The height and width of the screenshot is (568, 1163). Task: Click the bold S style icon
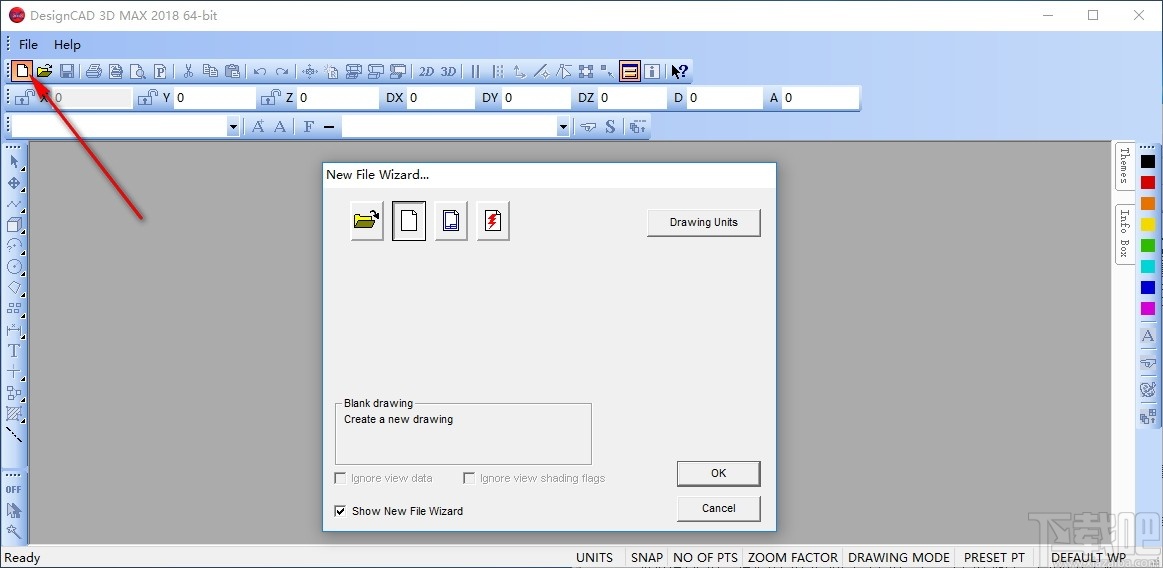tap(610, 127)
